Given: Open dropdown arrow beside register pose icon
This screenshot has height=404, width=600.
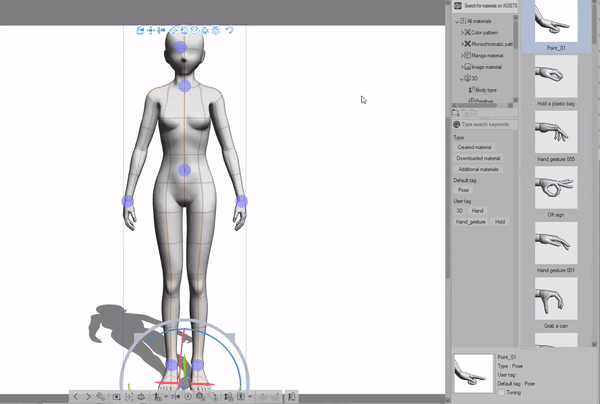Looking at the screenshot, I should (x=166, y=397).
